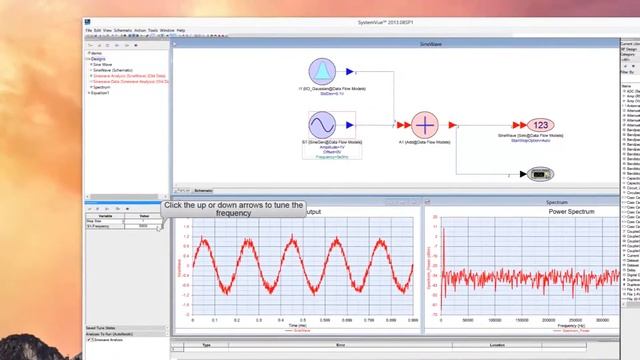Click the SineGen Frequency parameter label

point(332,157)
